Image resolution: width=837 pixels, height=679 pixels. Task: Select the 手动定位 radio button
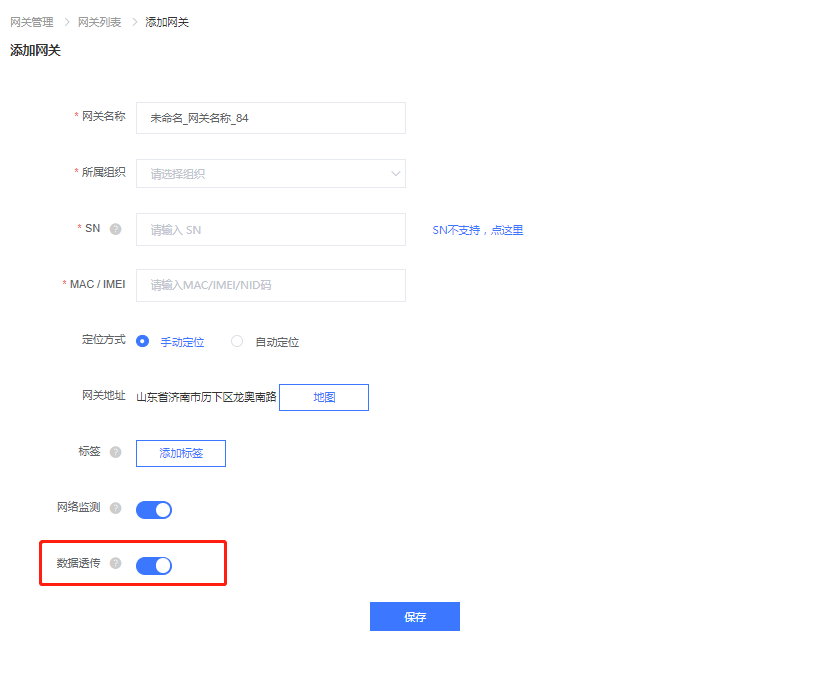pos(143,341)
